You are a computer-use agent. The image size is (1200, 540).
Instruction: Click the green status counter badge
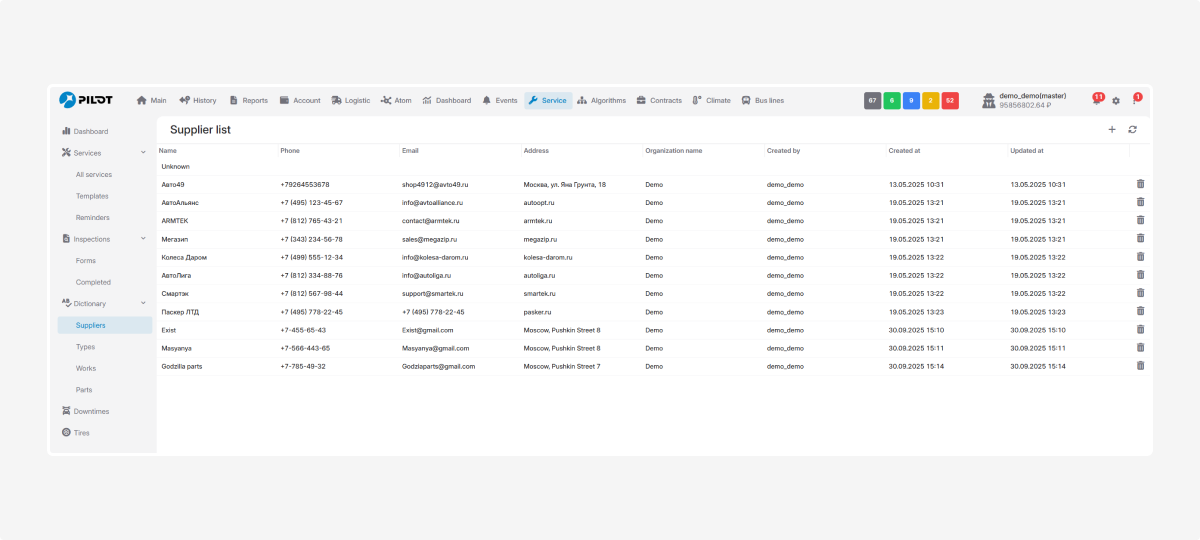pos(892,101)
